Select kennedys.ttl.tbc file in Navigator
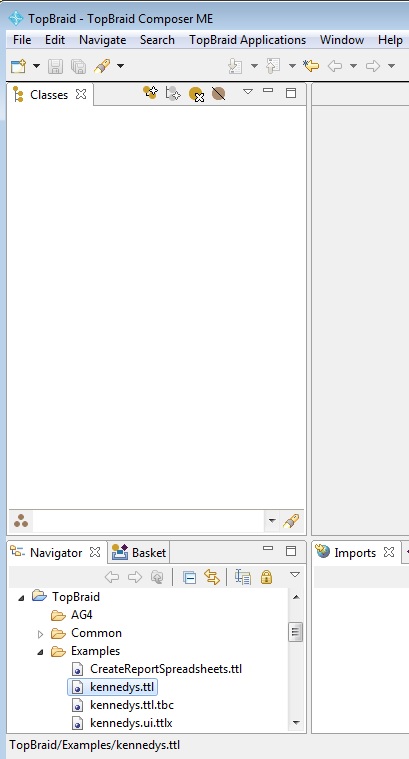Screen dimensions: 409x759 click(132, 705)
